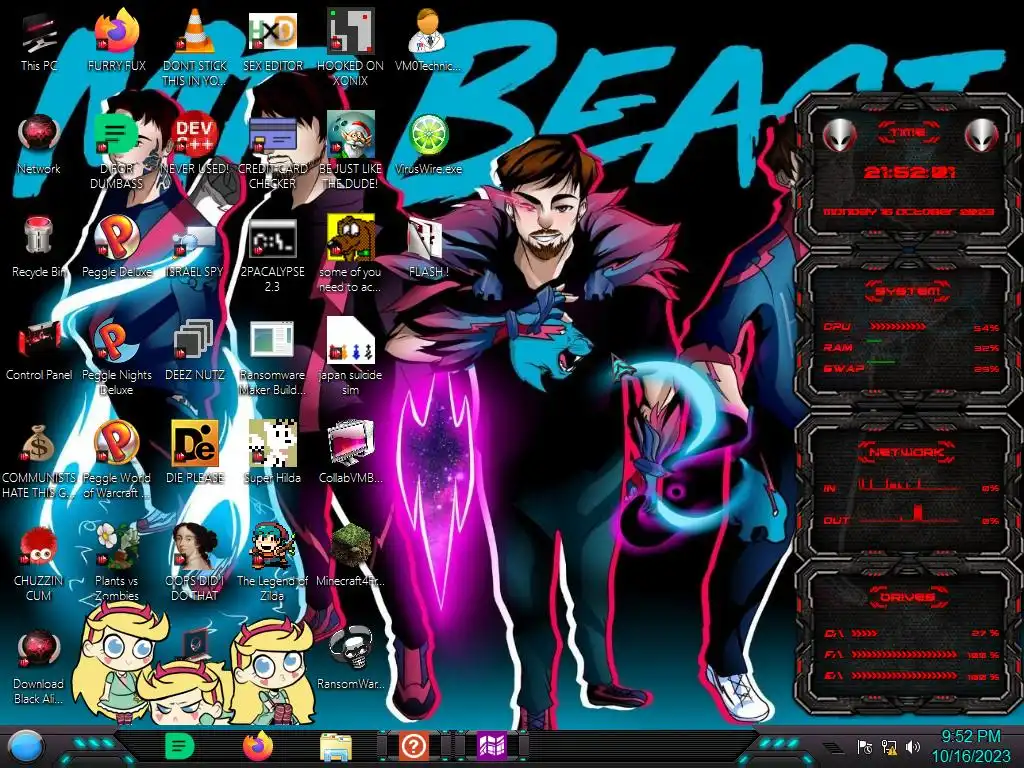Launch The Legend of Zilda shortcut

(x=272, y=563)
